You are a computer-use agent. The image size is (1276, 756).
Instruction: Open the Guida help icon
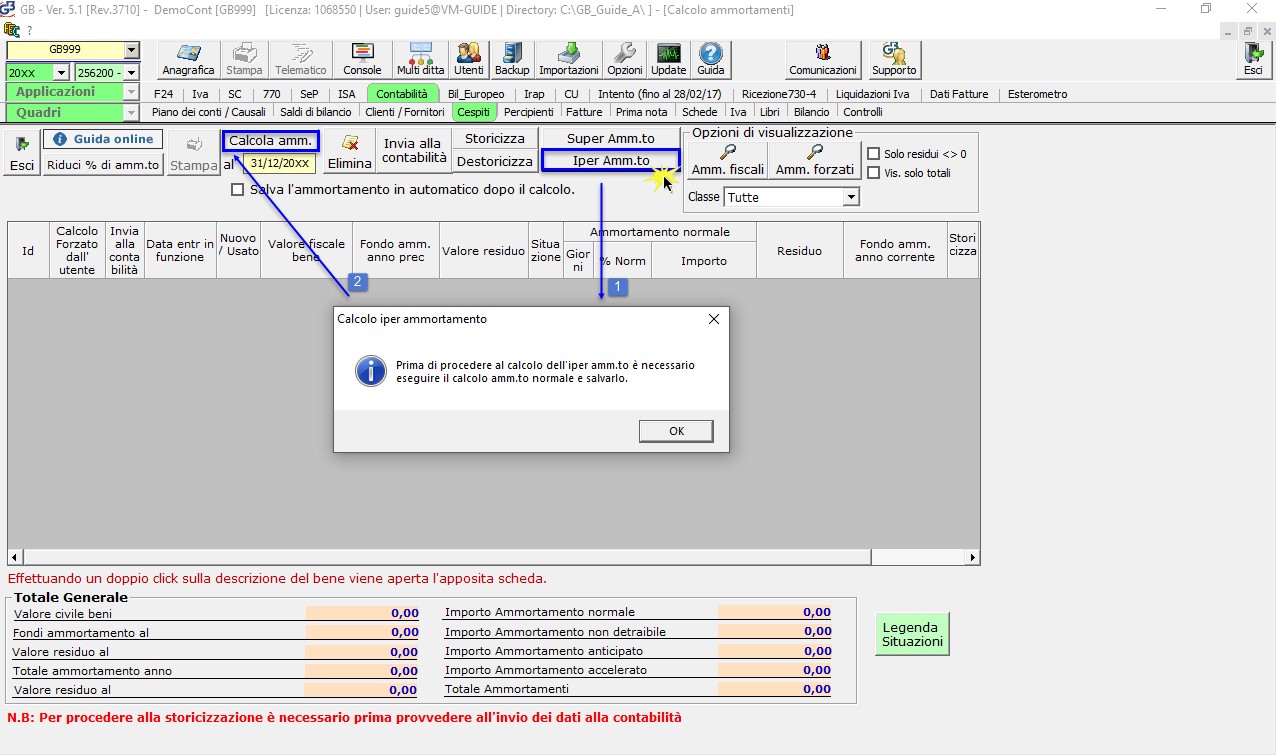710,60
